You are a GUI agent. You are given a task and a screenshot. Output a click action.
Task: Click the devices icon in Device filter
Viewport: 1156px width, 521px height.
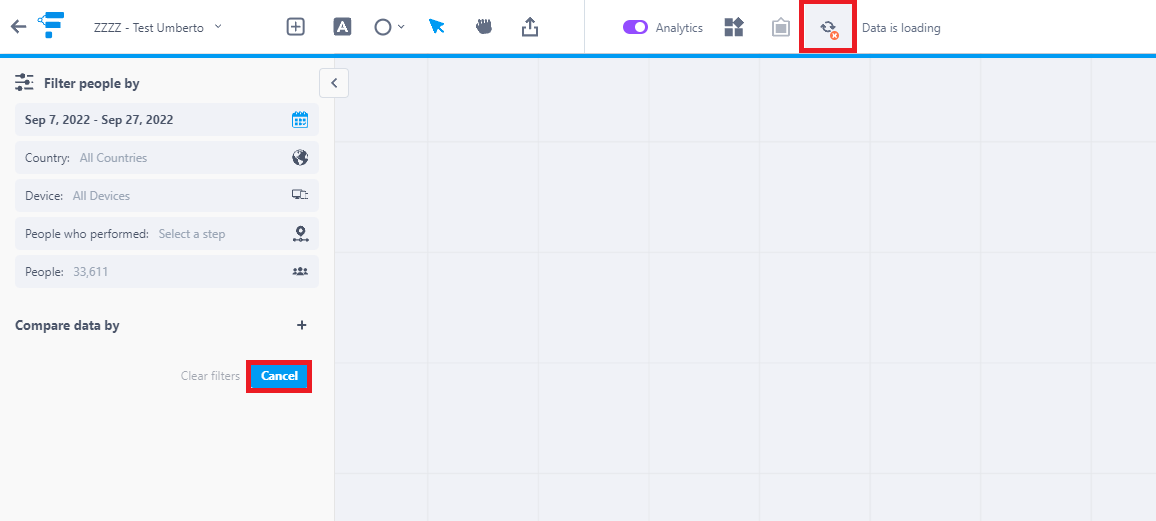pos(300,195)
